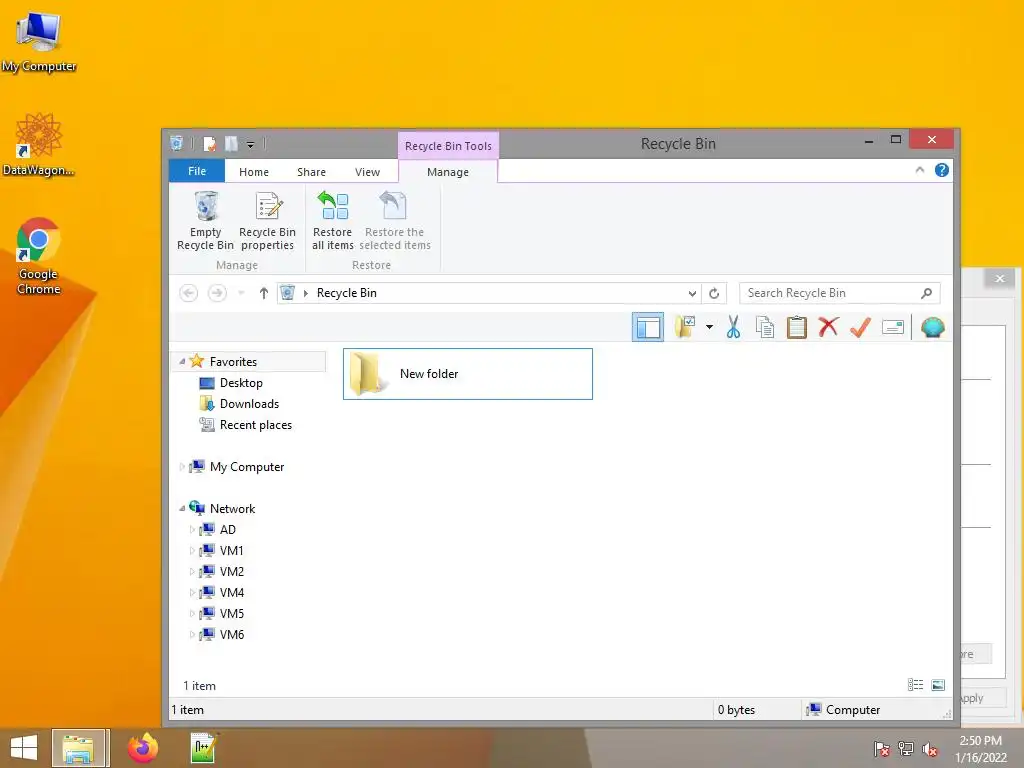
Task: Click Recycle Bin icon in title bar
Action: tap(176, 143)
